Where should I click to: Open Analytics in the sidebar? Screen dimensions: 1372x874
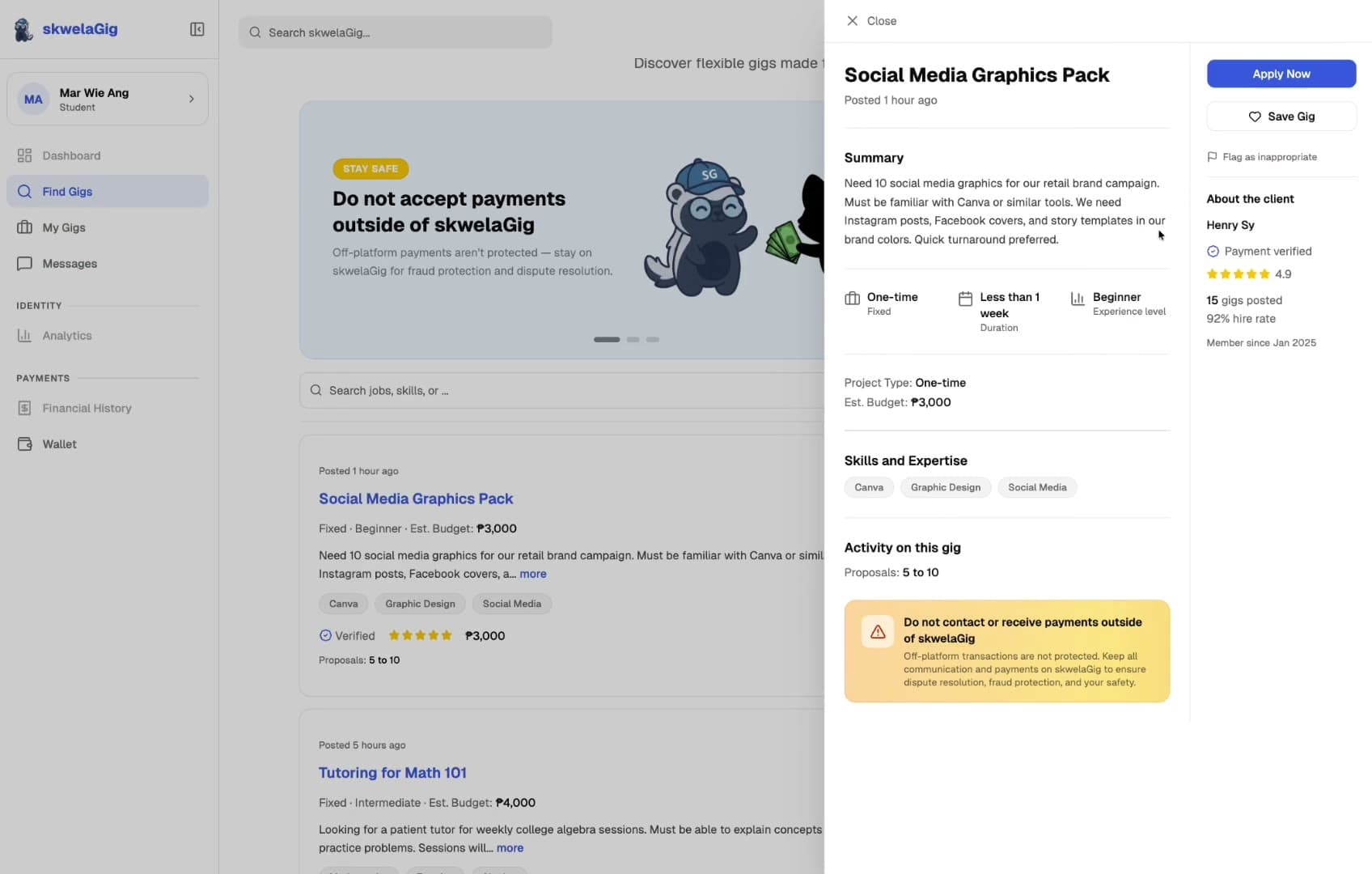point(66,336)
